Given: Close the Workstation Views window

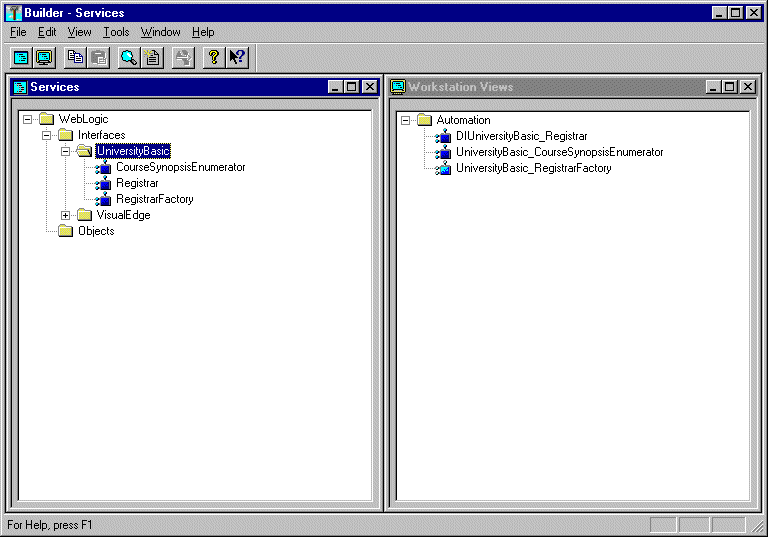Looking at the screenshot, I should [748, 87].
